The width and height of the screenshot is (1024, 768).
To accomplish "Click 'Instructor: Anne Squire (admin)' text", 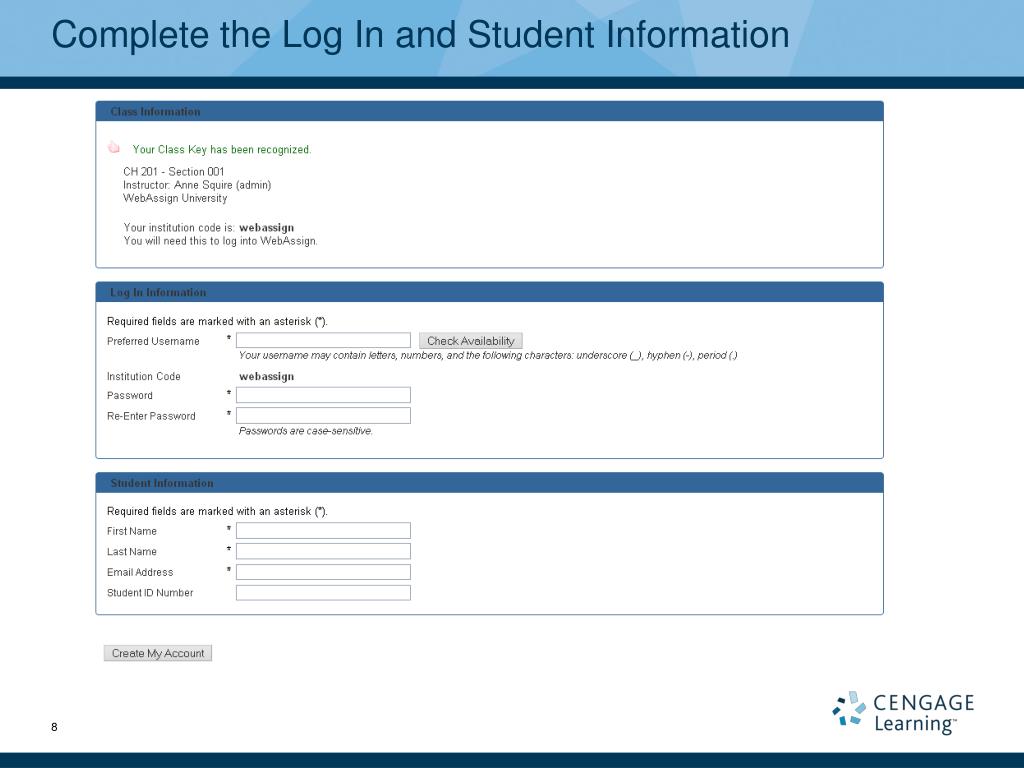I will 197,185.
